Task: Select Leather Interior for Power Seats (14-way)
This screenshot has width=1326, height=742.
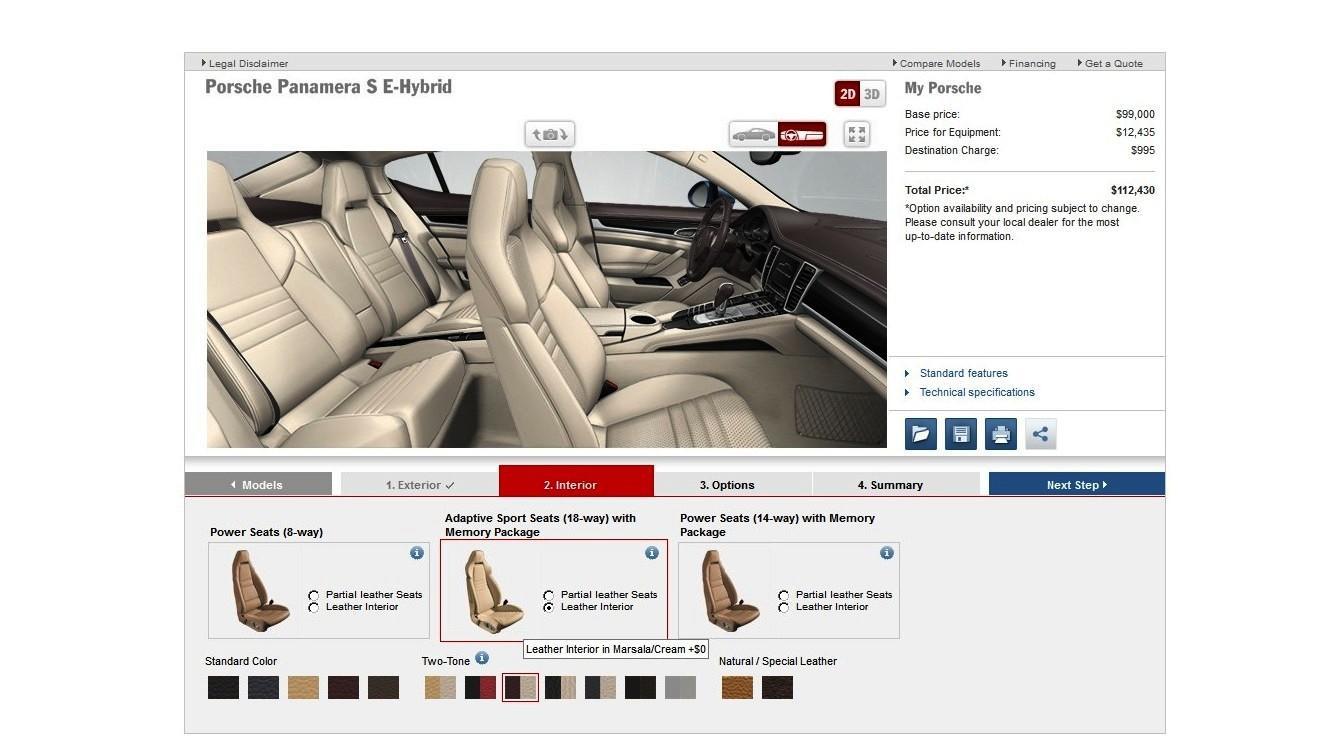Action: 784,607
